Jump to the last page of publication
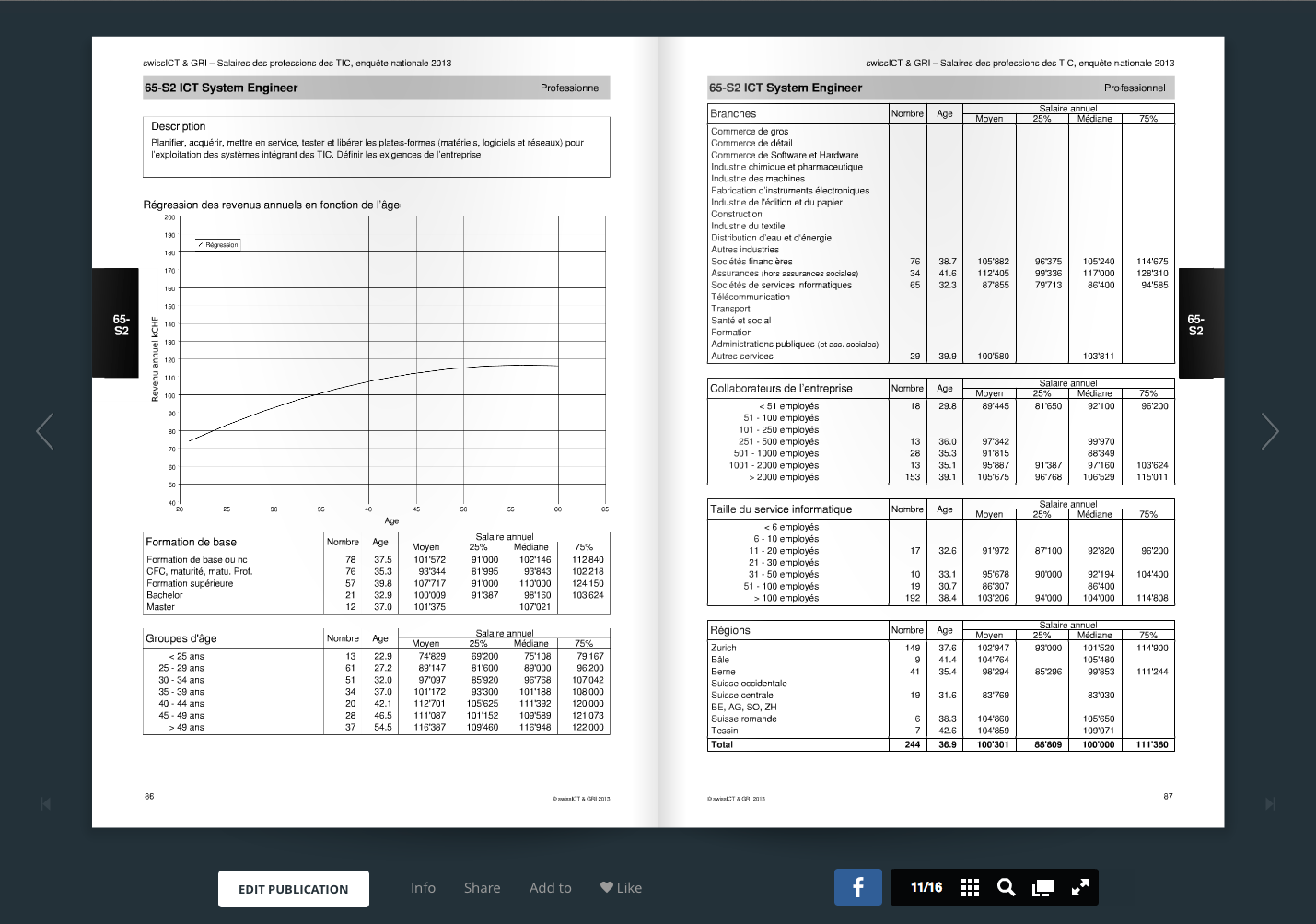Screen dimensions: 1316x924 click(1270, 804)
